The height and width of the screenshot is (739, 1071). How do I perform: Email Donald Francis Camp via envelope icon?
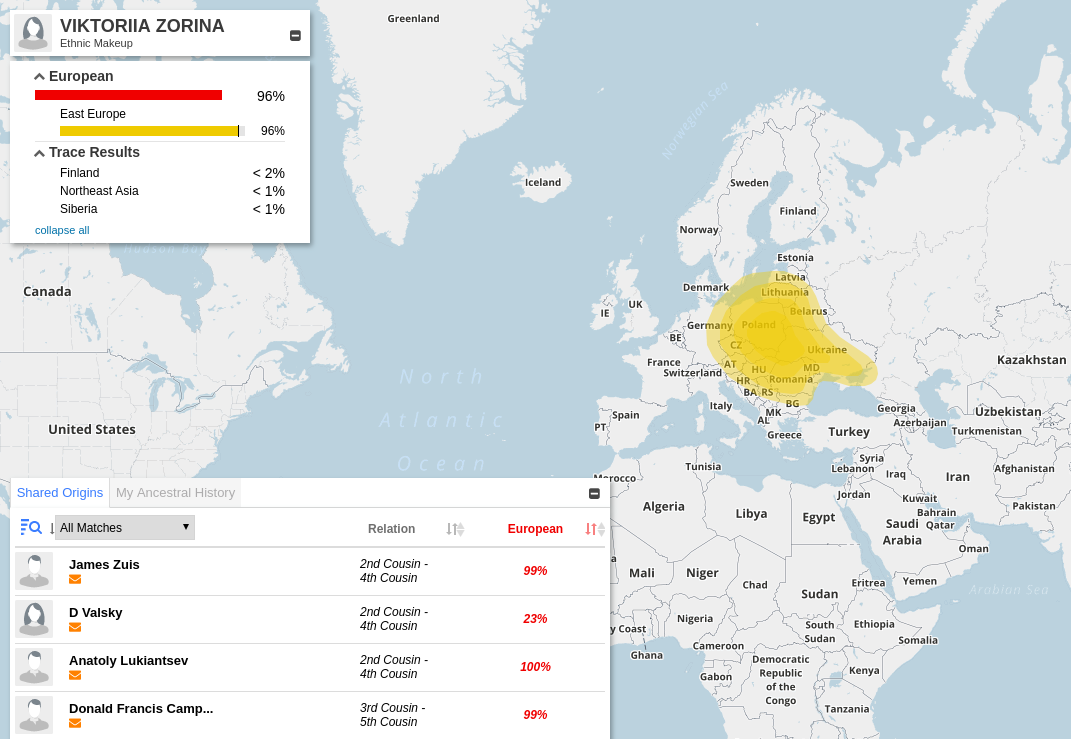75,723
